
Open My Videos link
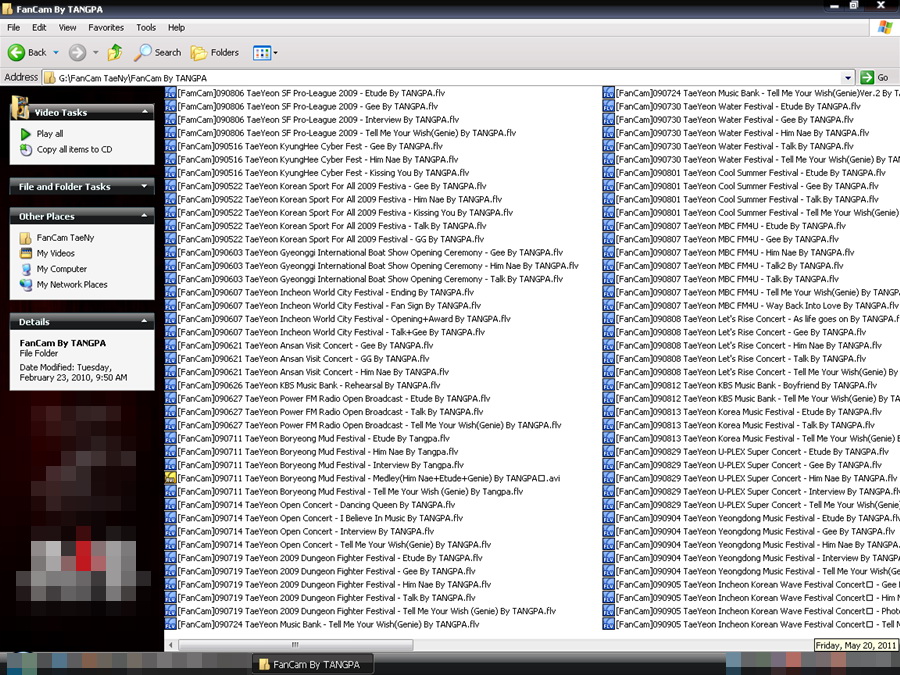click(56, 253)
